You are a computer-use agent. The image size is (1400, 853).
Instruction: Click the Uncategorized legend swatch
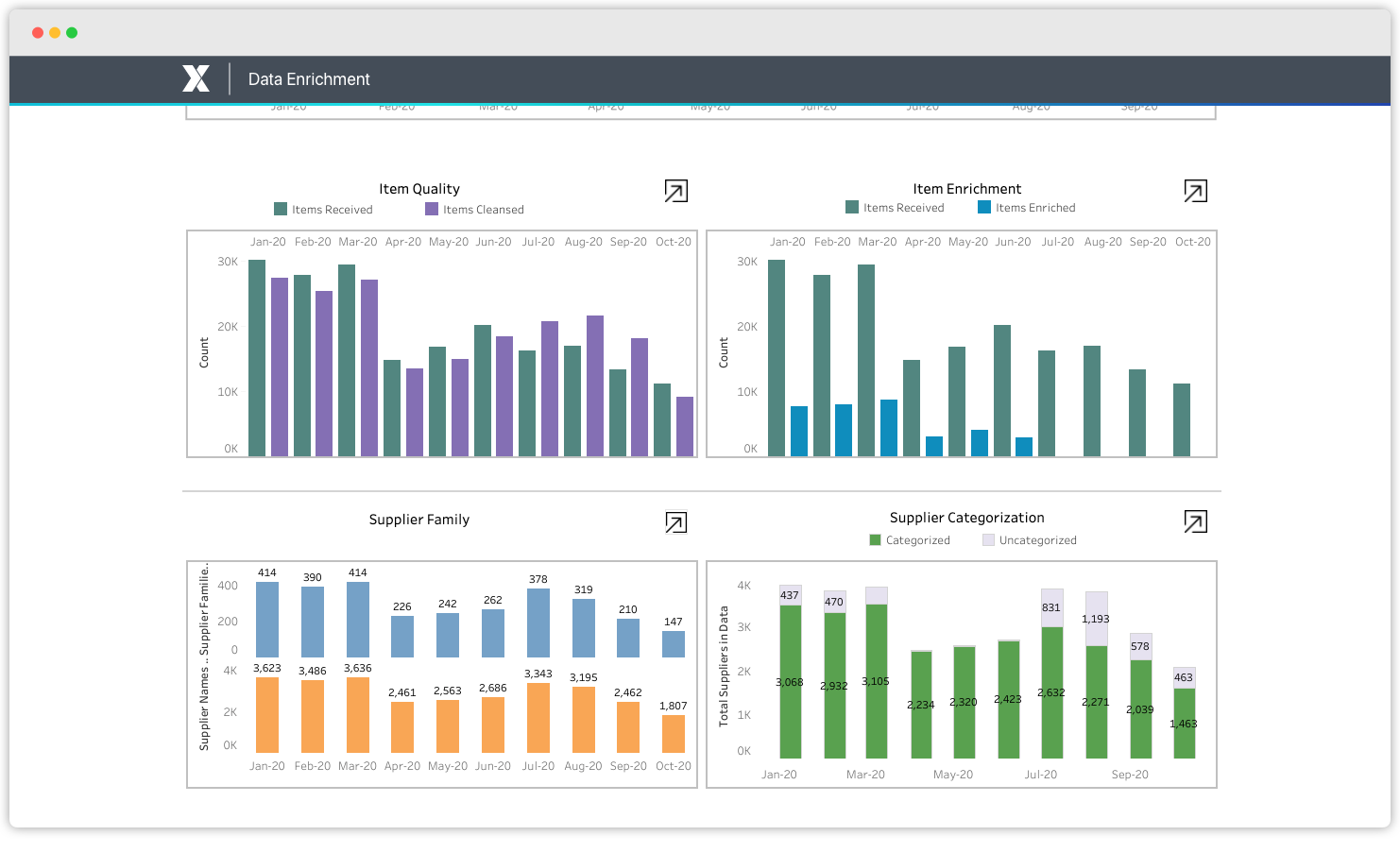(988, 539)
